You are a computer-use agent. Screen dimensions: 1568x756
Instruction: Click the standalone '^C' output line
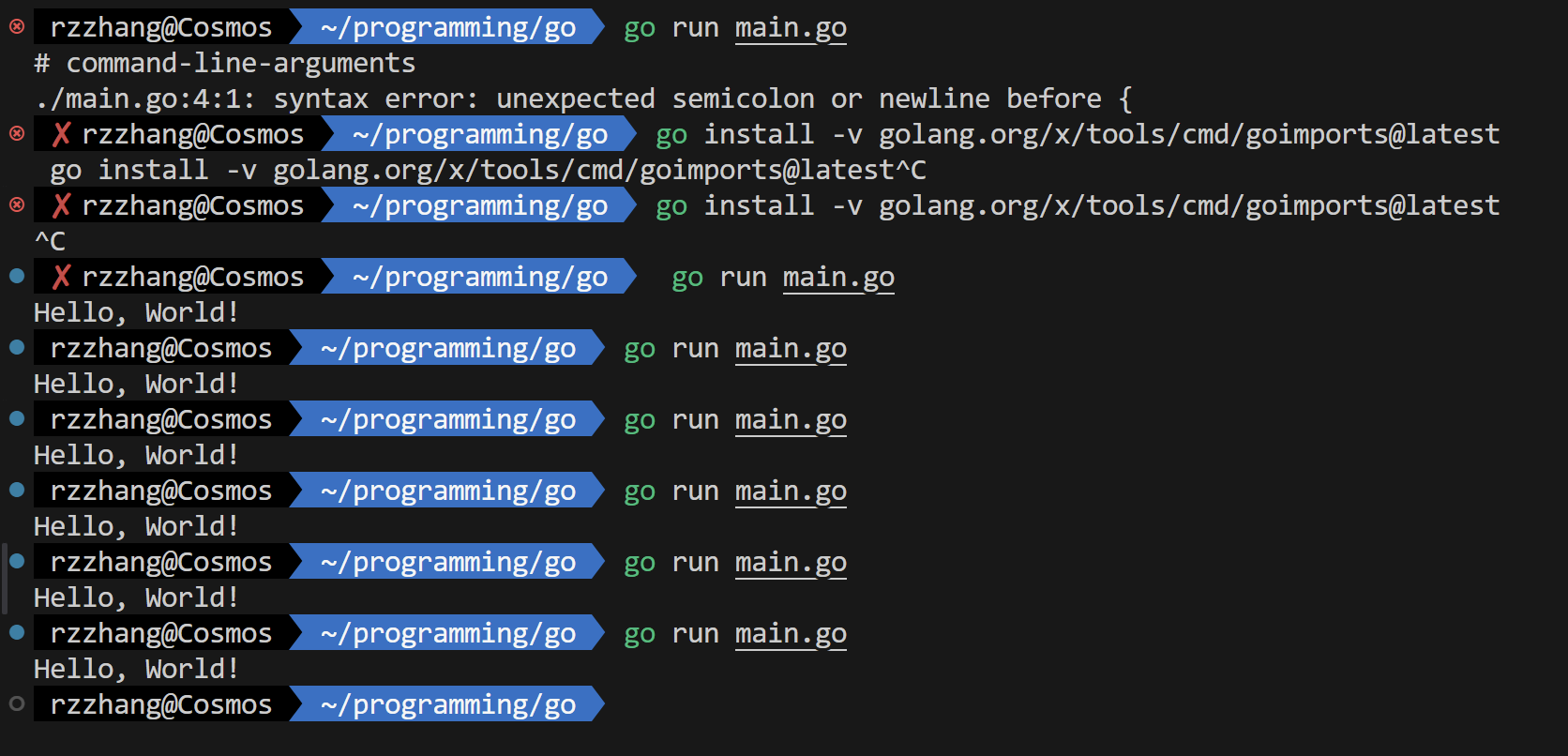point(50,241)
